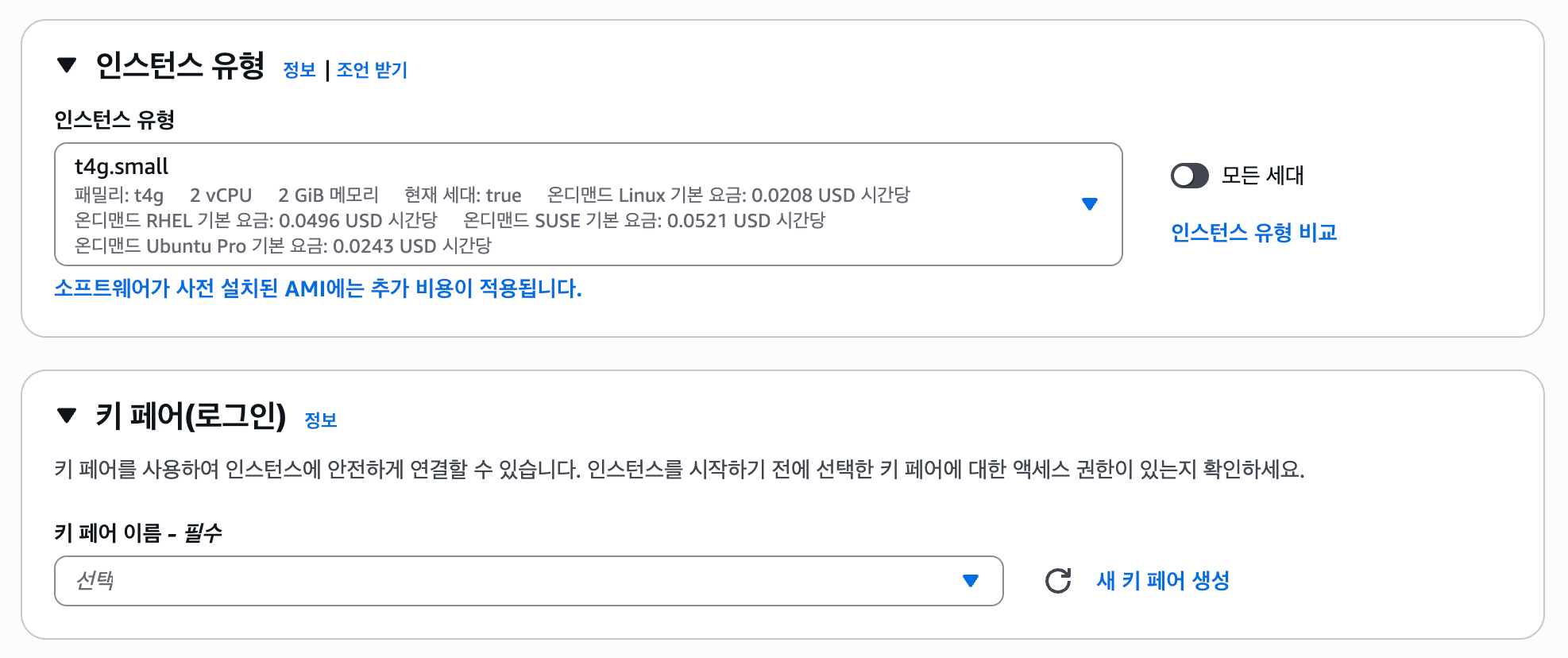Click the dropdown chevron in key pair field
The height and width of the screenshot is (658, 1568).
pos(969,581)
